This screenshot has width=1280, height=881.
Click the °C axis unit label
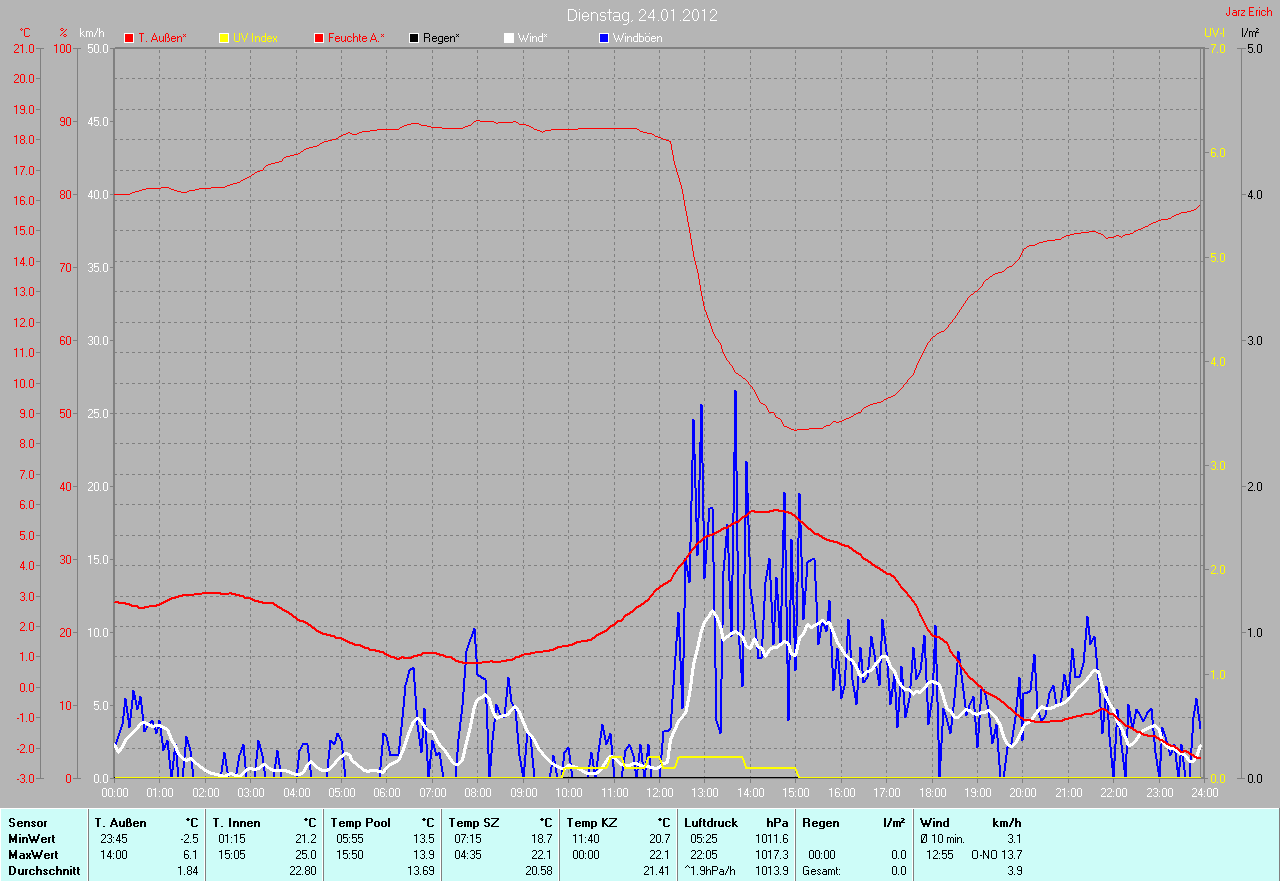pyautogui.click(x=25, y=33)
